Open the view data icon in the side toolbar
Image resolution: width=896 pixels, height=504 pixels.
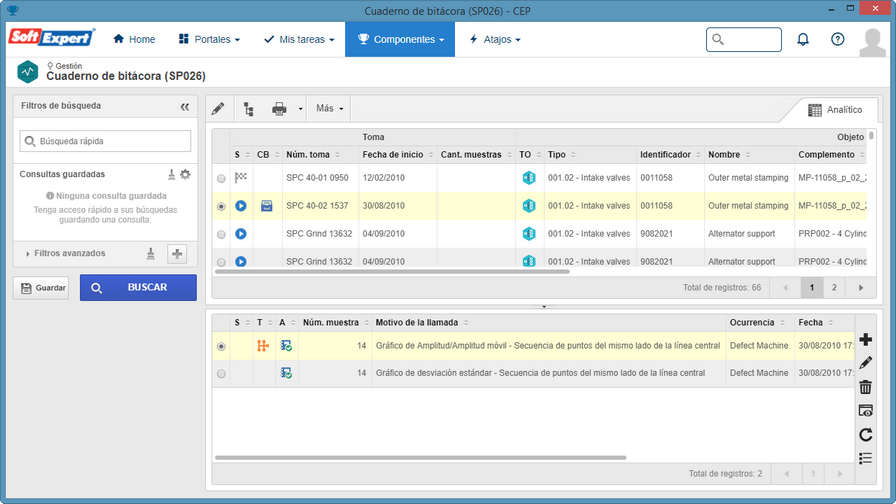pos(865,411)
